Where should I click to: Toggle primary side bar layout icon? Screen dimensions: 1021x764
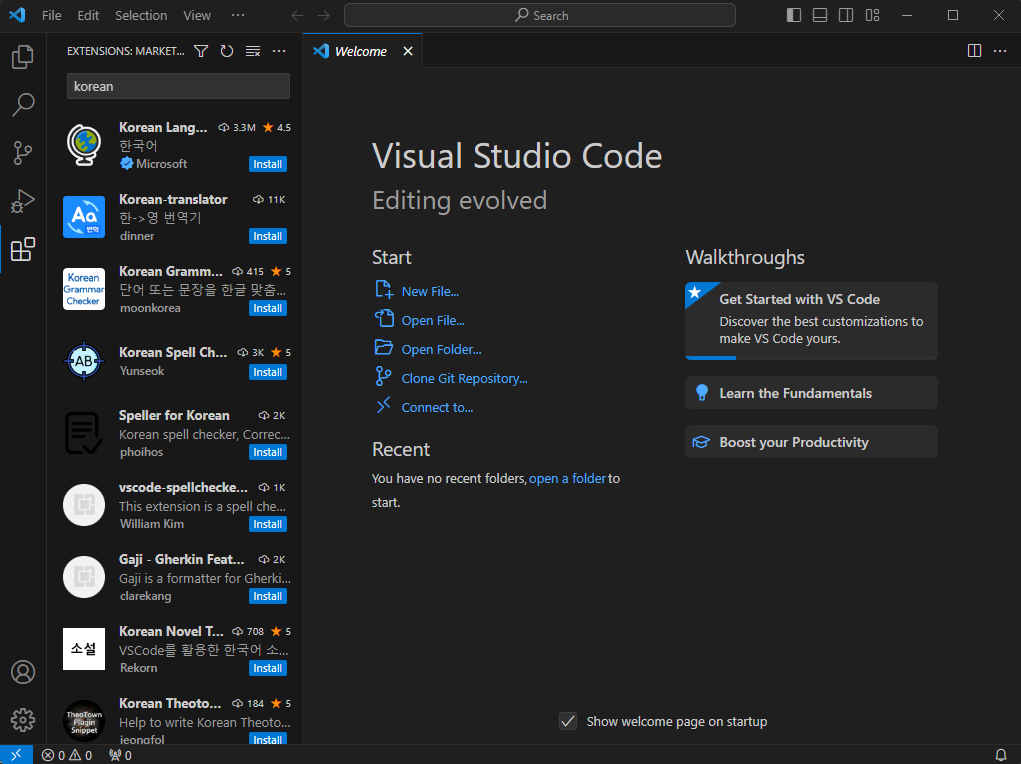click(x=794, y=15)
